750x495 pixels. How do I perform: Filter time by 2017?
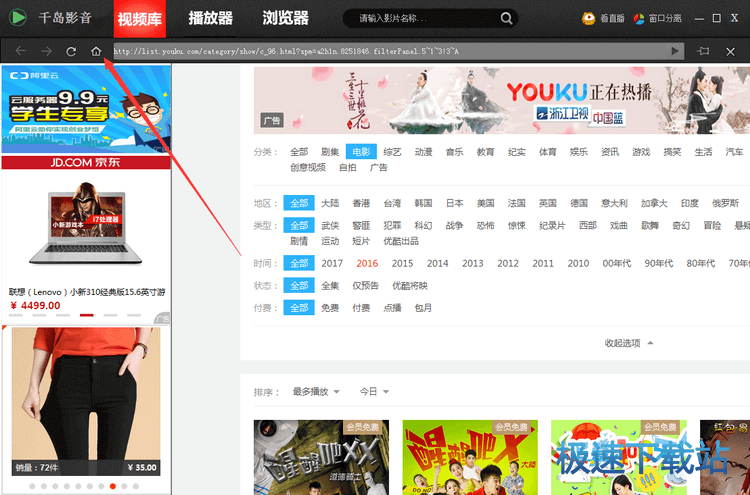pos(332,263)
